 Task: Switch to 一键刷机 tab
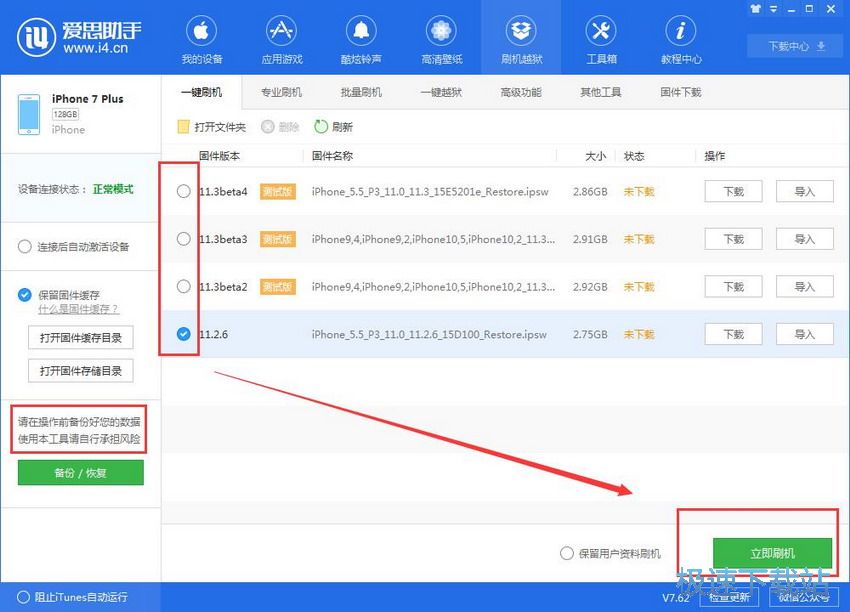pyautogui.click(x=201, y=92)
